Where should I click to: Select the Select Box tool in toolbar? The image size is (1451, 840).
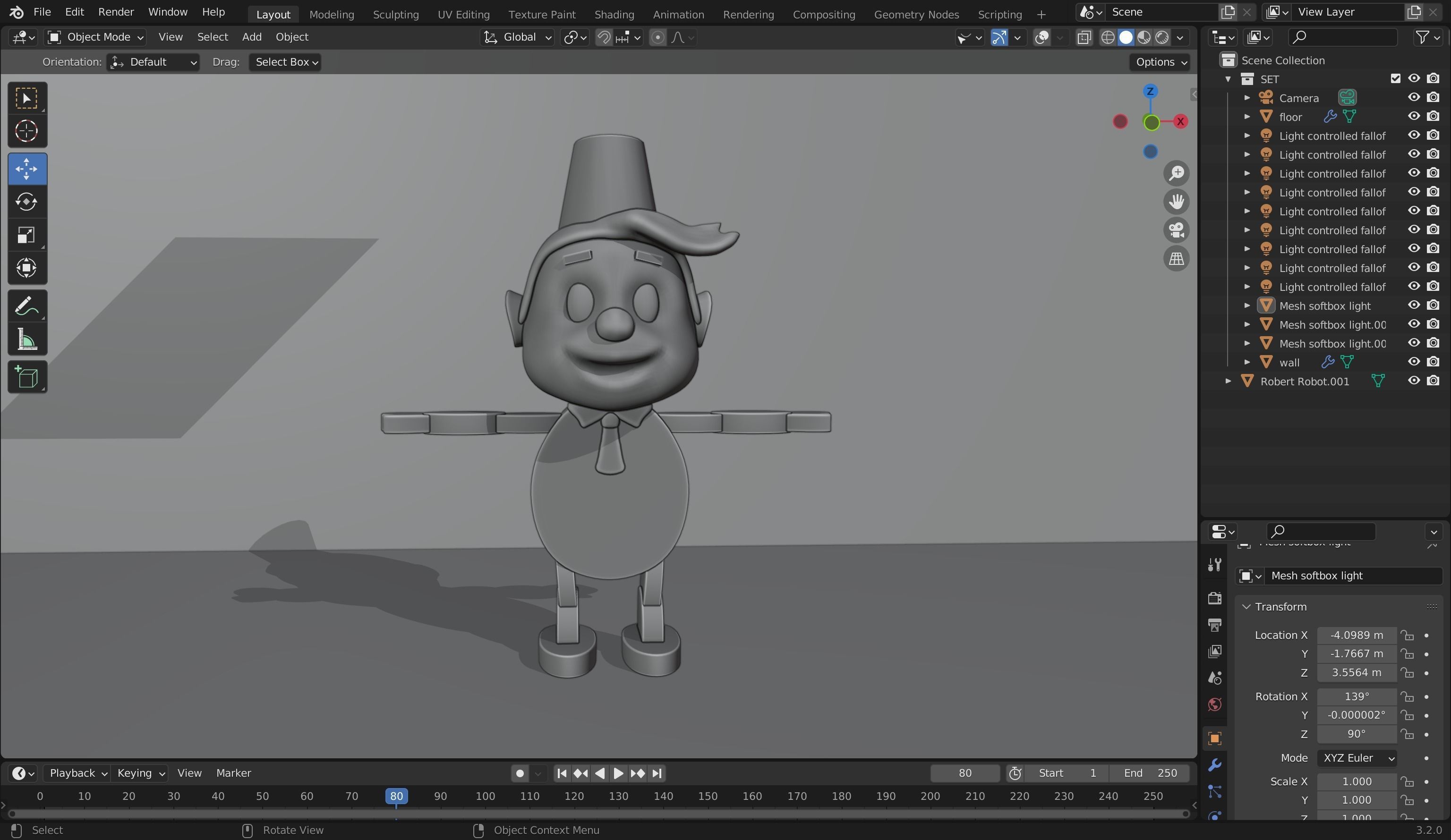pos(27,98)
